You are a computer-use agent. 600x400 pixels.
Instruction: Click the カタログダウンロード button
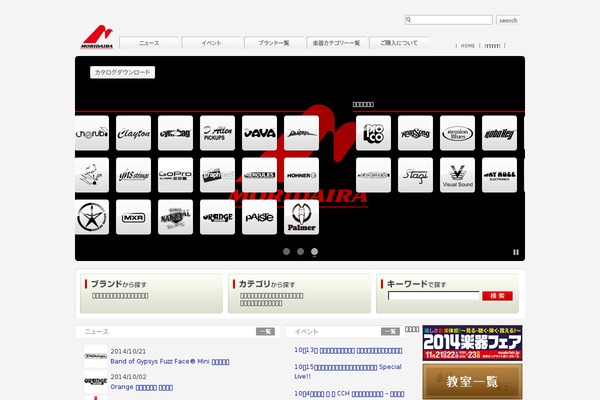(x=122, y=72)
